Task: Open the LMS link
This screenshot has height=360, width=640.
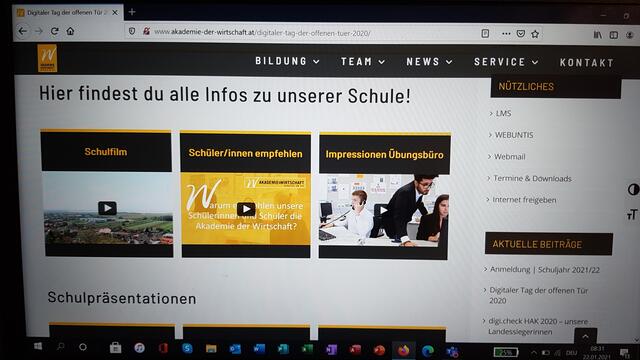Action: [503, 113]
